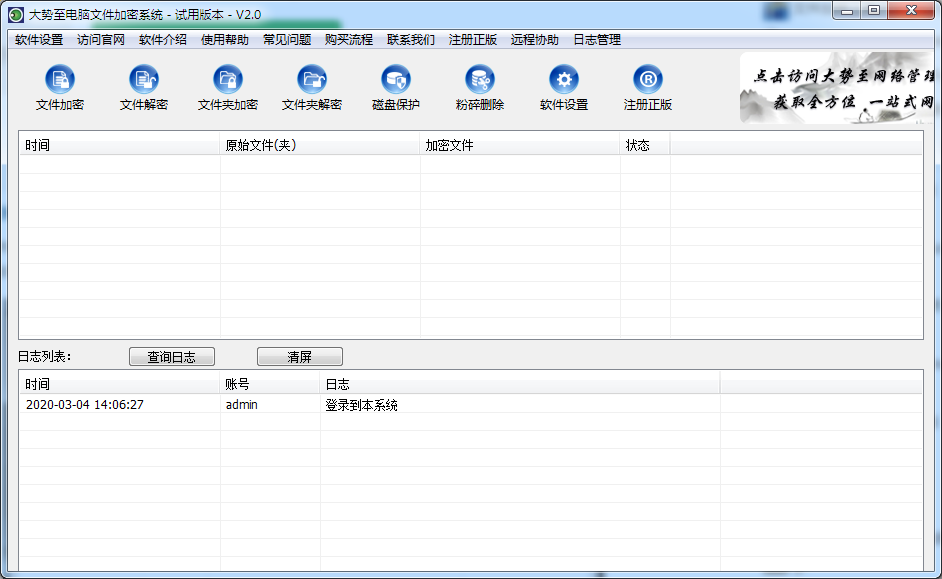Open the 日志管理 menu
The width and height of the screenshot is (942, 579).
[x=597, y=40]
